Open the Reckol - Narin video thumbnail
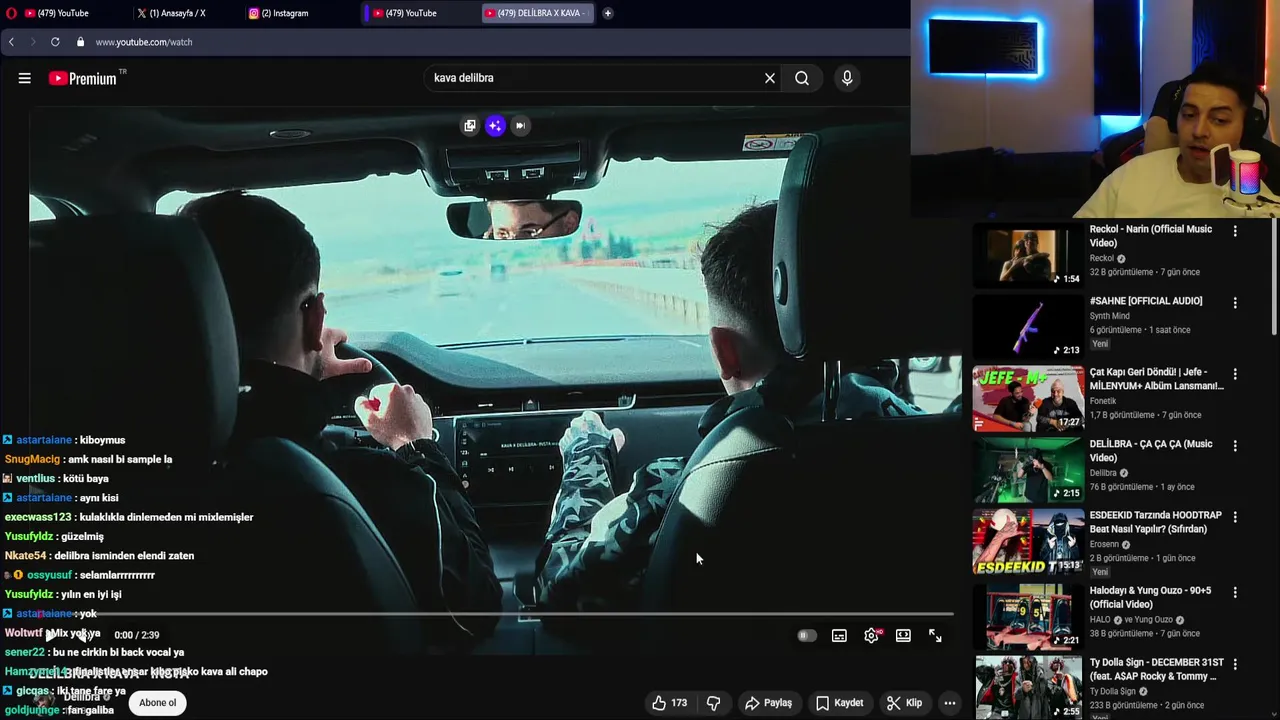The image size is (1280, 720). (1028, 255)
